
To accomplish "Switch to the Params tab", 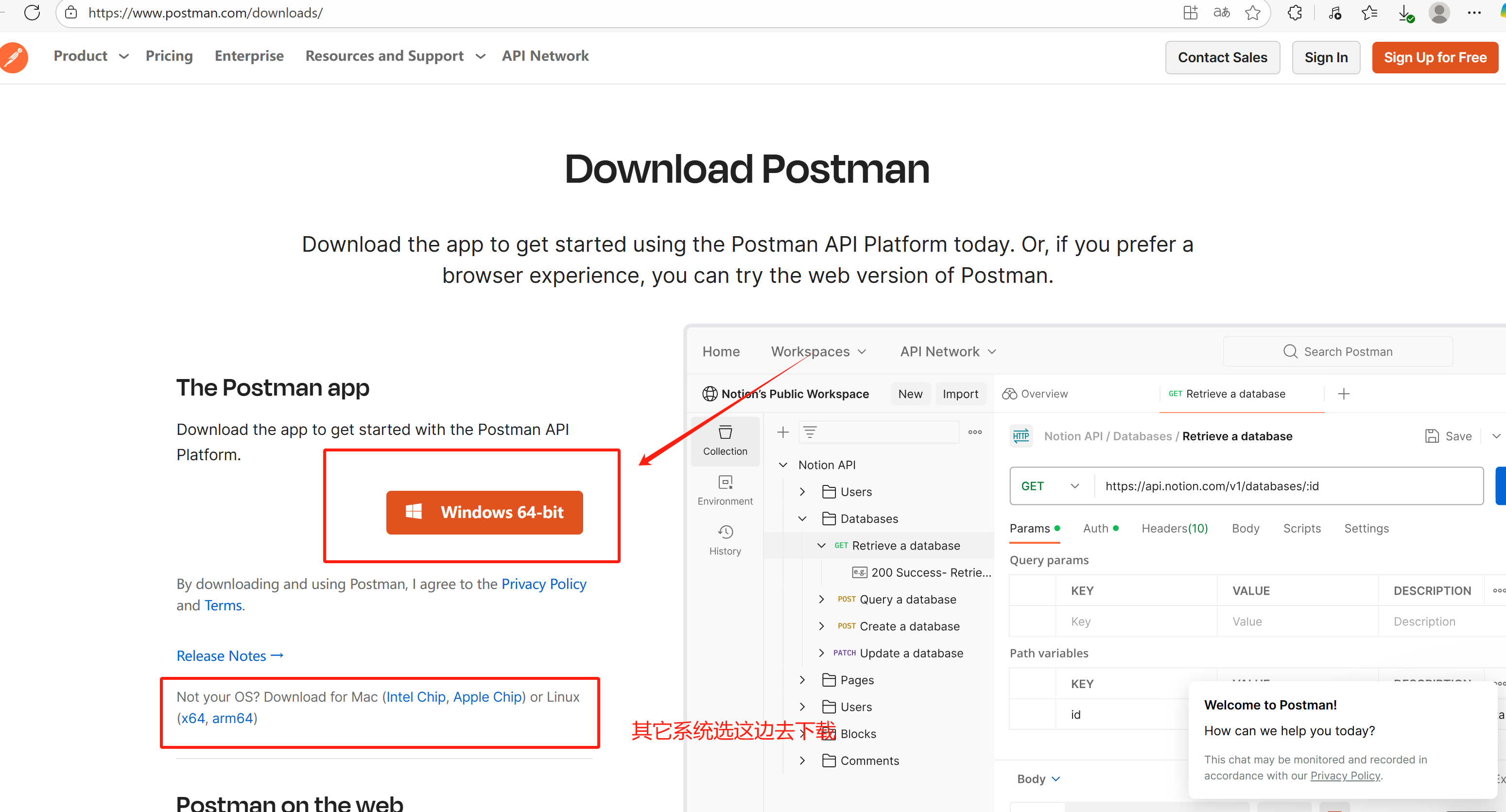I will (1034, 529).
